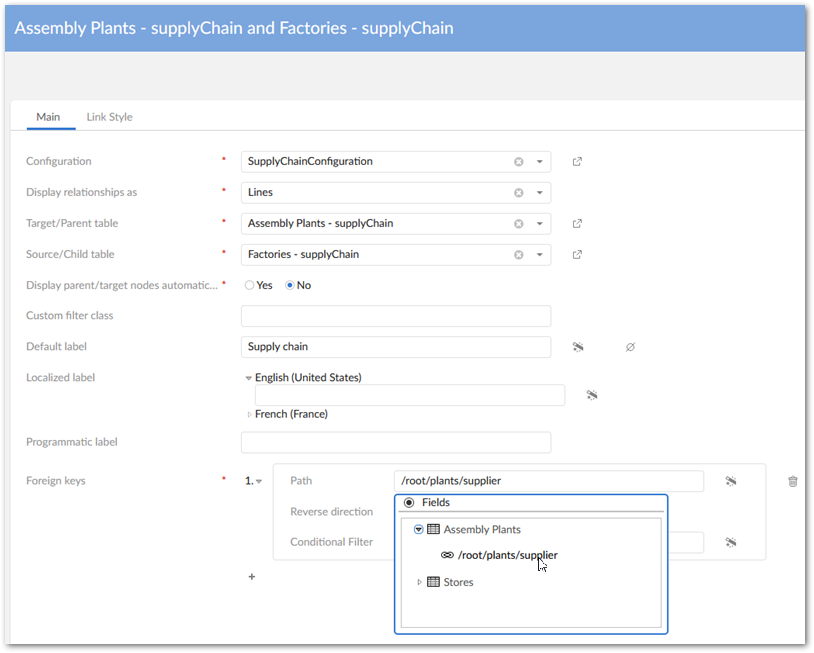This screenshot has height=653, width=814.
Task: Select the Yes radio button
Action: click(x=249, y=285)
